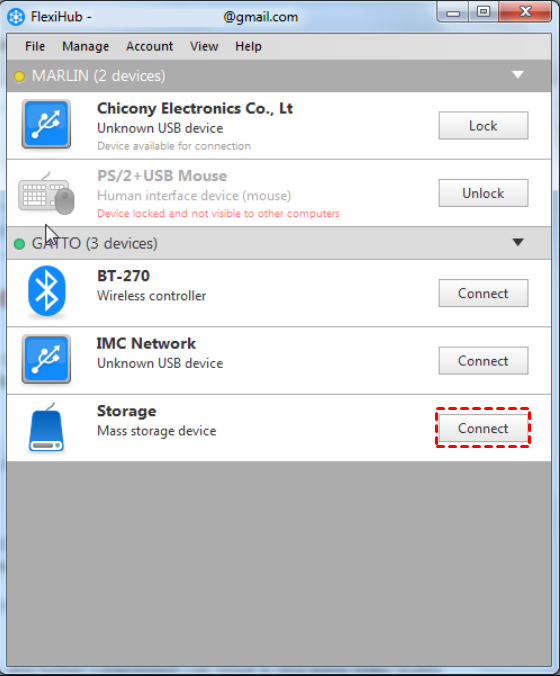Select the Chicony Electronics USB device icon
Screen dimensions: 560x676
pos(47,124)
